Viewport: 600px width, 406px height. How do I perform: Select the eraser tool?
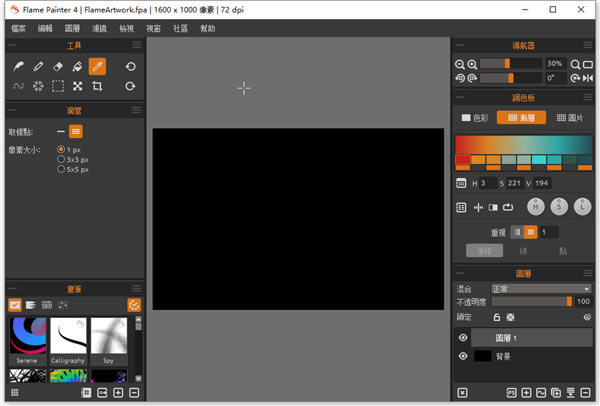57,66
